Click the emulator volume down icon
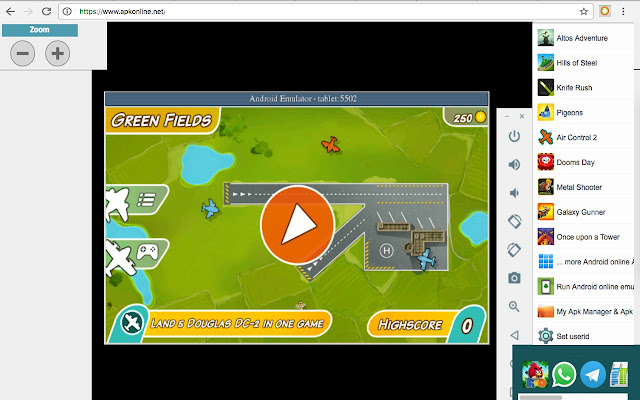This screenshot has width=640, height=400. coord(514,193)
